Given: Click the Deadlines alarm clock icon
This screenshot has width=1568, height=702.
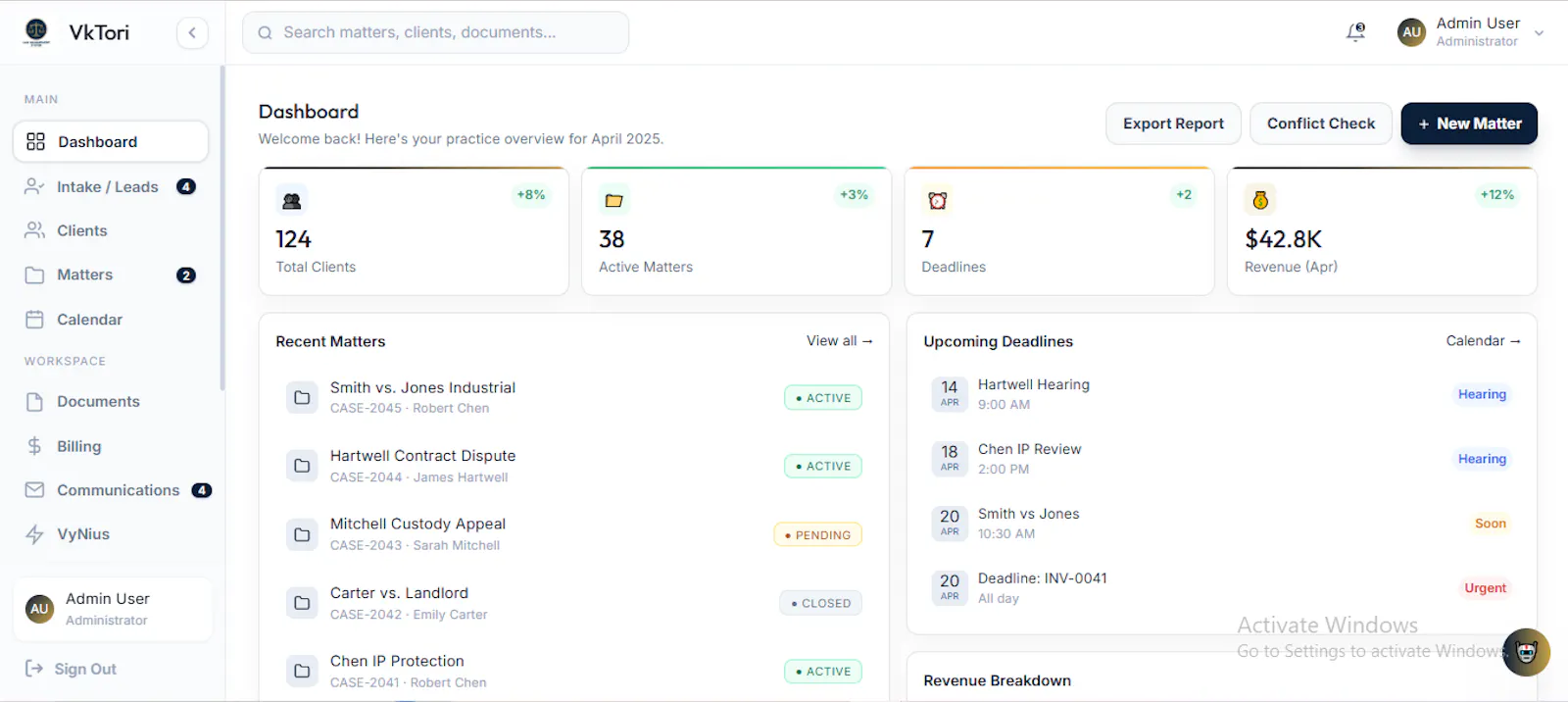Looking at the screenshot, I should tap(938, 201).
